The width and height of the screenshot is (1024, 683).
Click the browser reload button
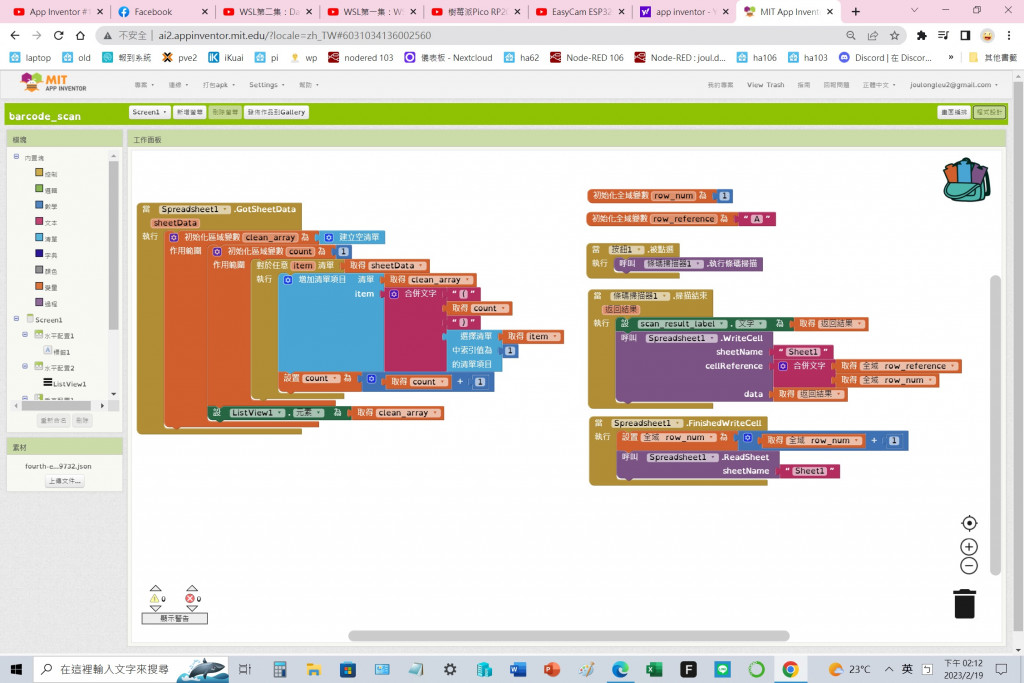point(58,35)
